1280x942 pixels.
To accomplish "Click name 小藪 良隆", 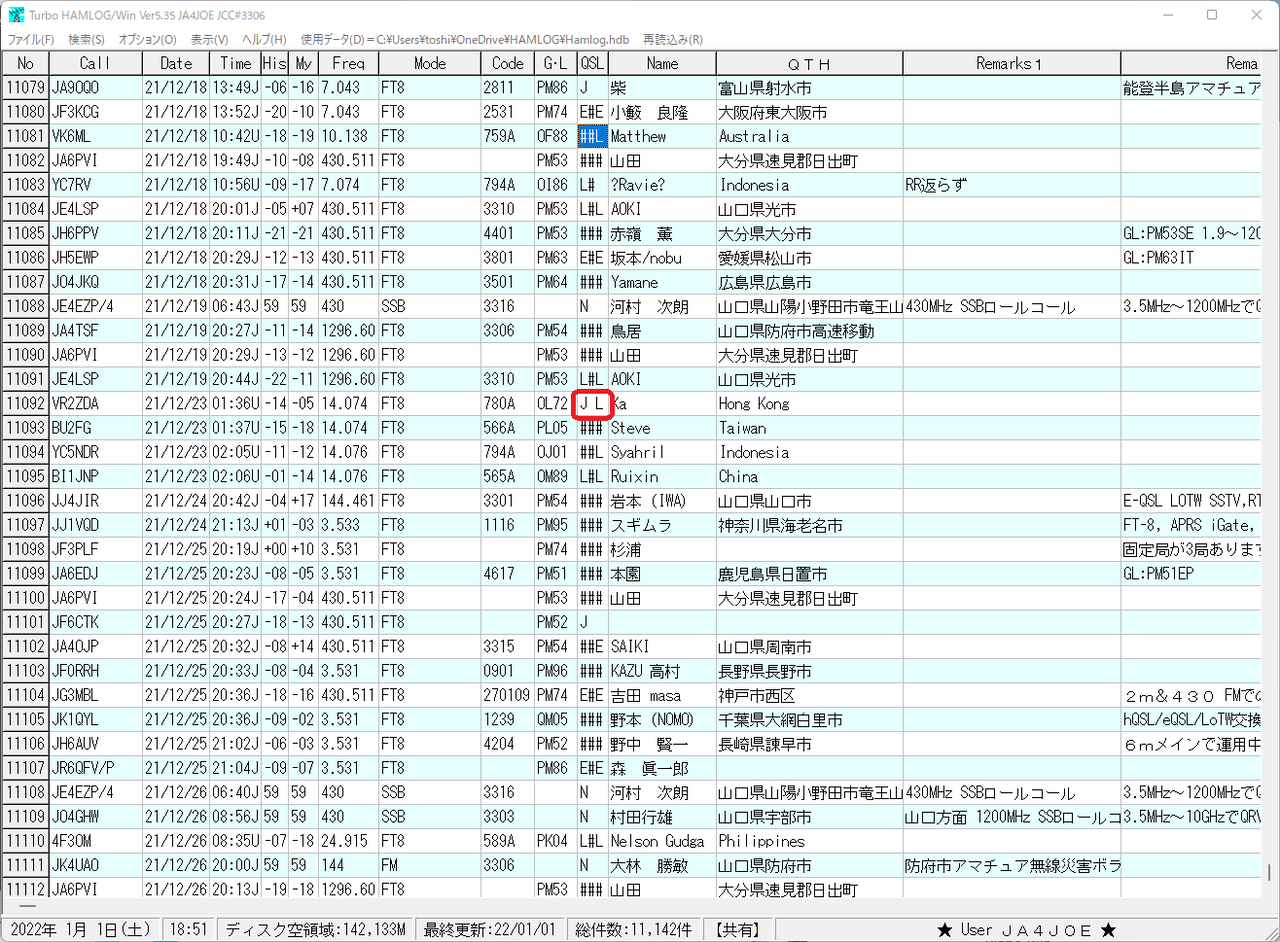I will [x=650, y=112].
